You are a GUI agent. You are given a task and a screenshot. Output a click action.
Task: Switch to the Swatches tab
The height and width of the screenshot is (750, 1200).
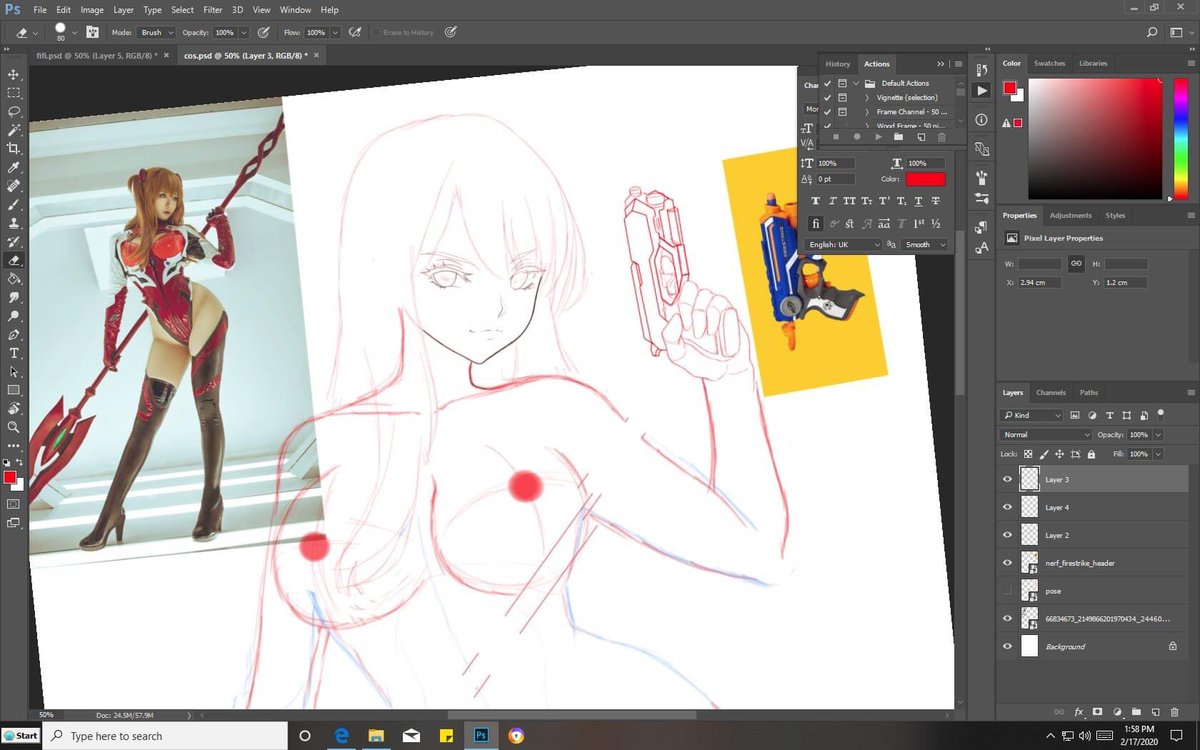1050,63
